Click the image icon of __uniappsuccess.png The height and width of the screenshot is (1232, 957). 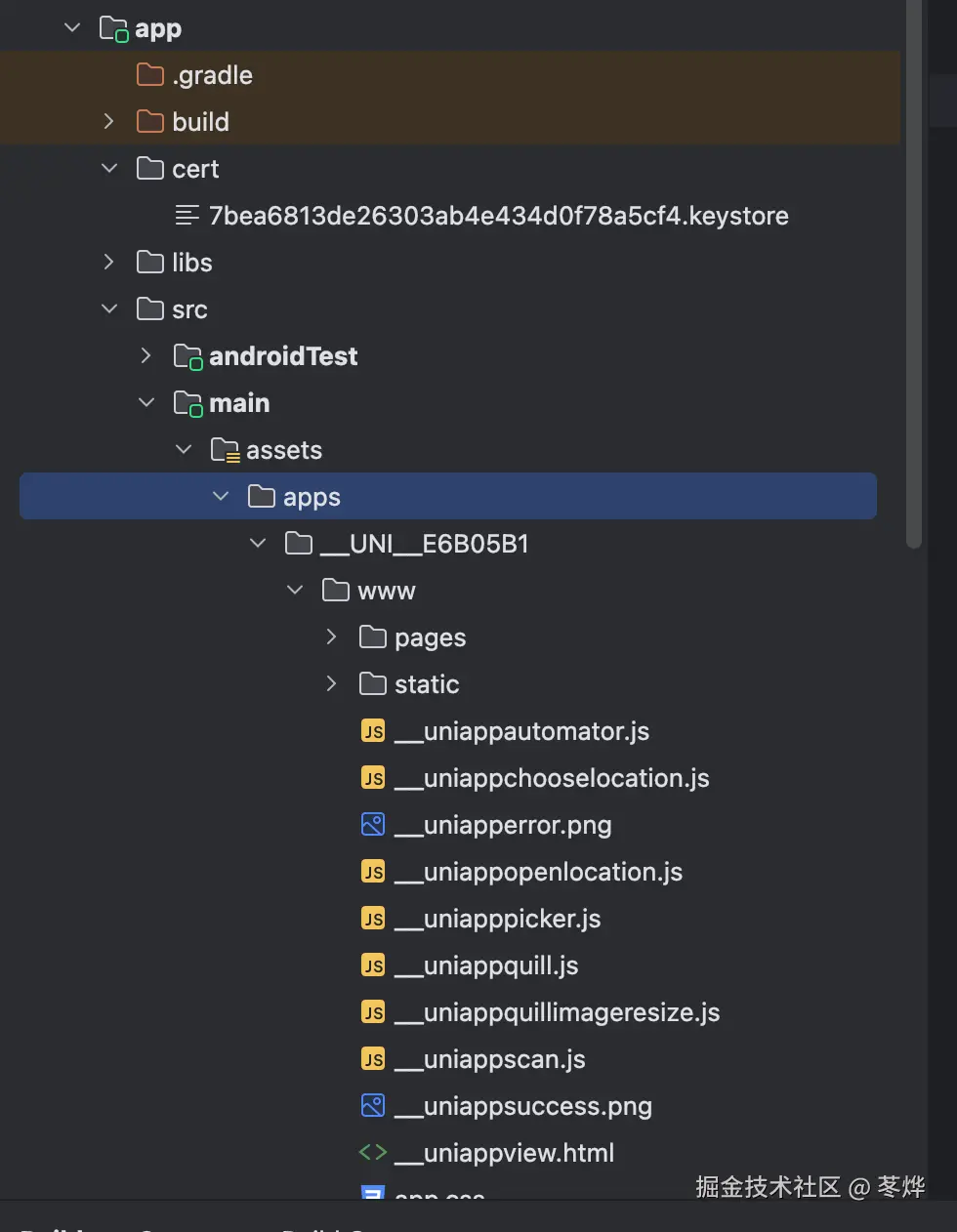pyautogui.click(x=373, y=1106)
